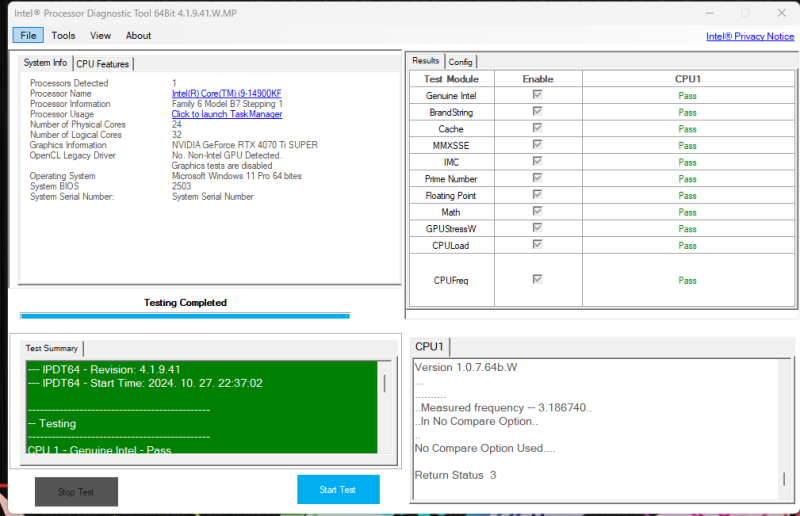Toggle the Genuine Intel test checkbox
The image size is (800, 516).
click(x=537, y=94)
